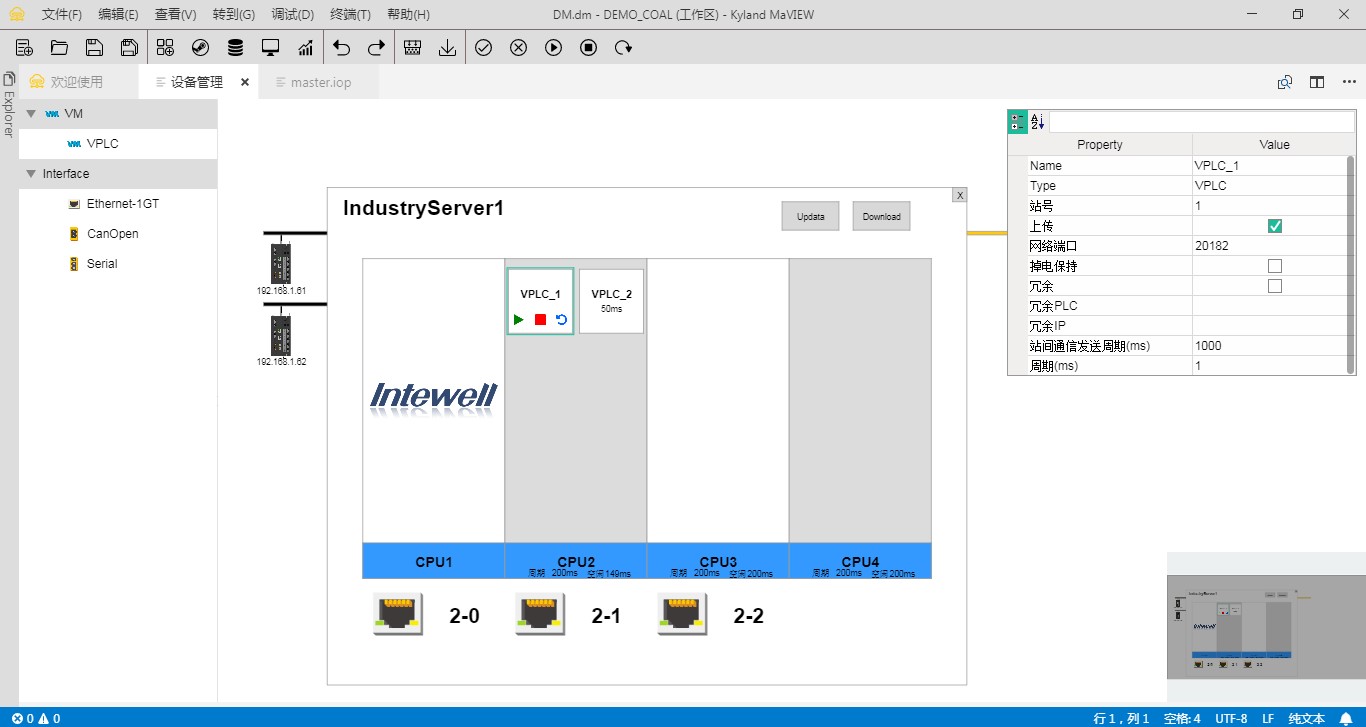Viewport: 1366px width, 727px height.
Task: Click the download arrow toolbar icon
Action: click(x=447, y=48)
